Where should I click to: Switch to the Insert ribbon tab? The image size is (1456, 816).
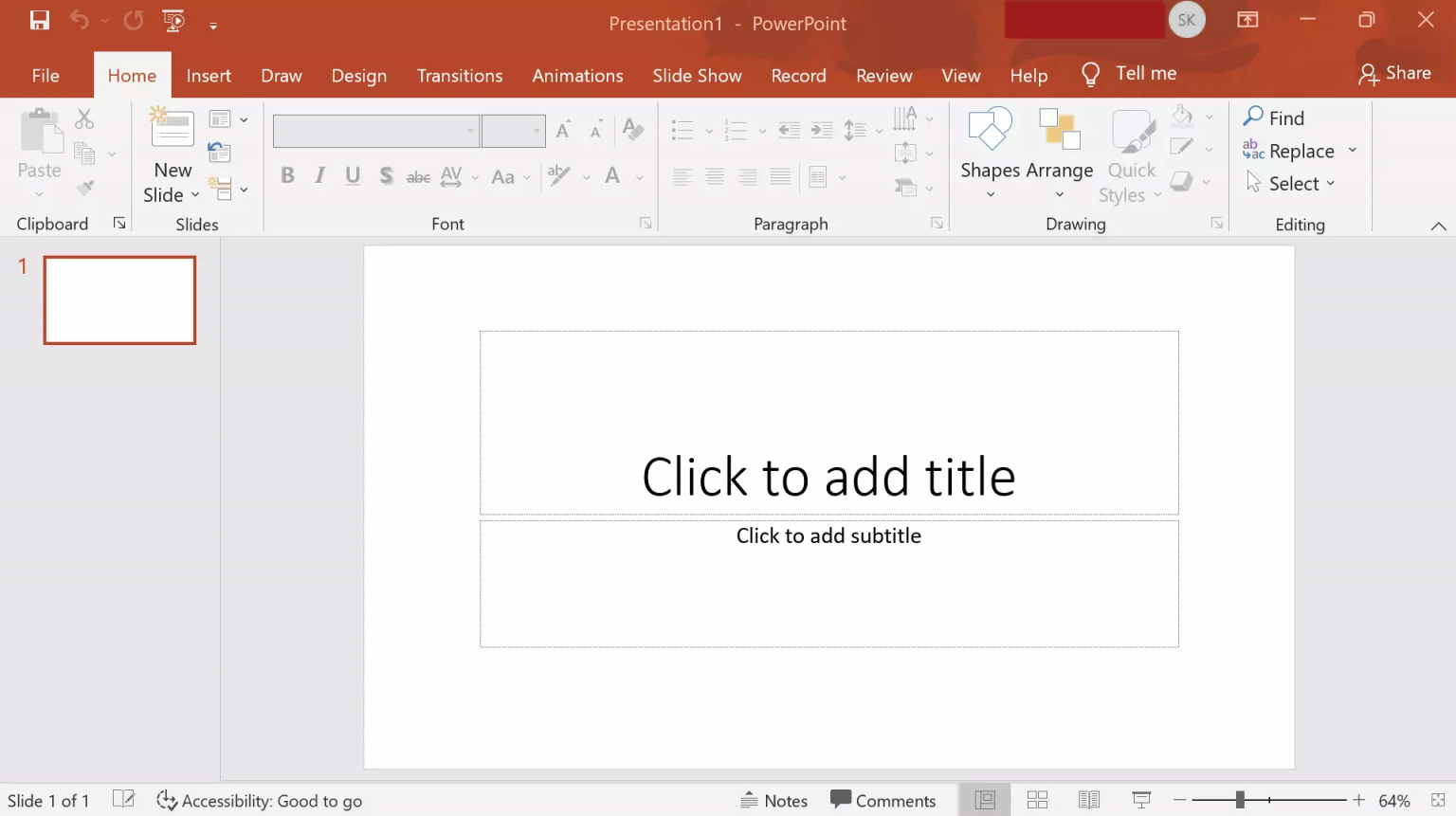pyautogui.click(x=209, y=75)
